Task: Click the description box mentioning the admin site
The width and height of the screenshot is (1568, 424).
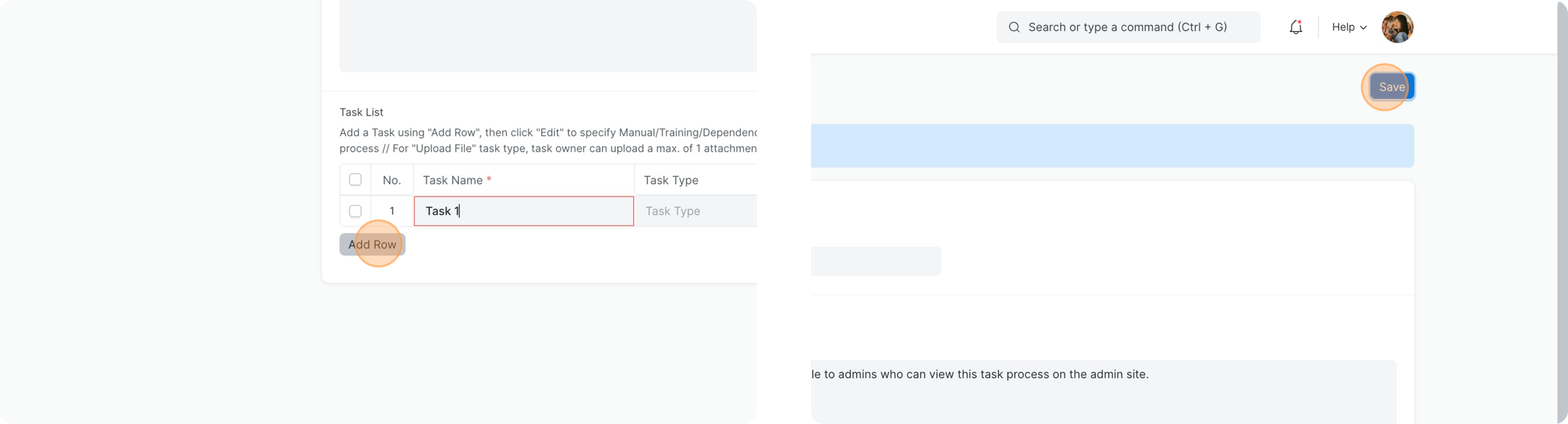Action: (x=1102, y=390)
